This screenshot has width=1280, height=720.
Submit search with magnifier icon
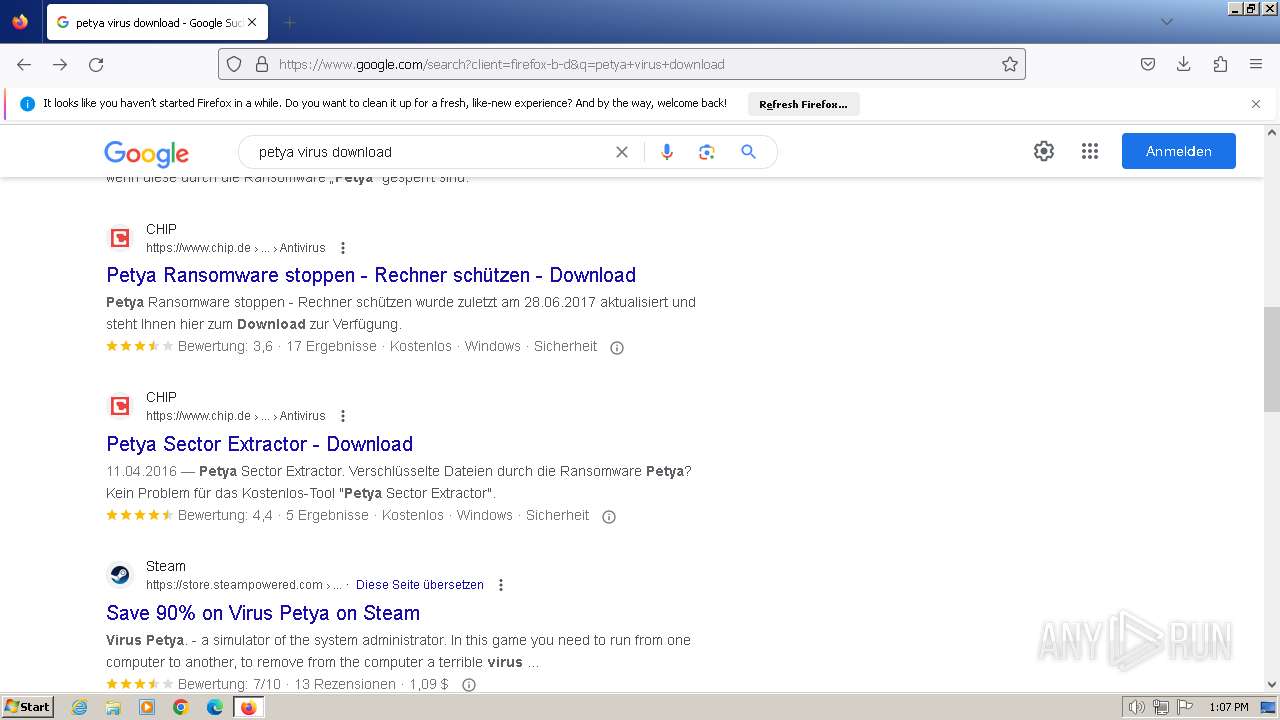tap(748, 152)
